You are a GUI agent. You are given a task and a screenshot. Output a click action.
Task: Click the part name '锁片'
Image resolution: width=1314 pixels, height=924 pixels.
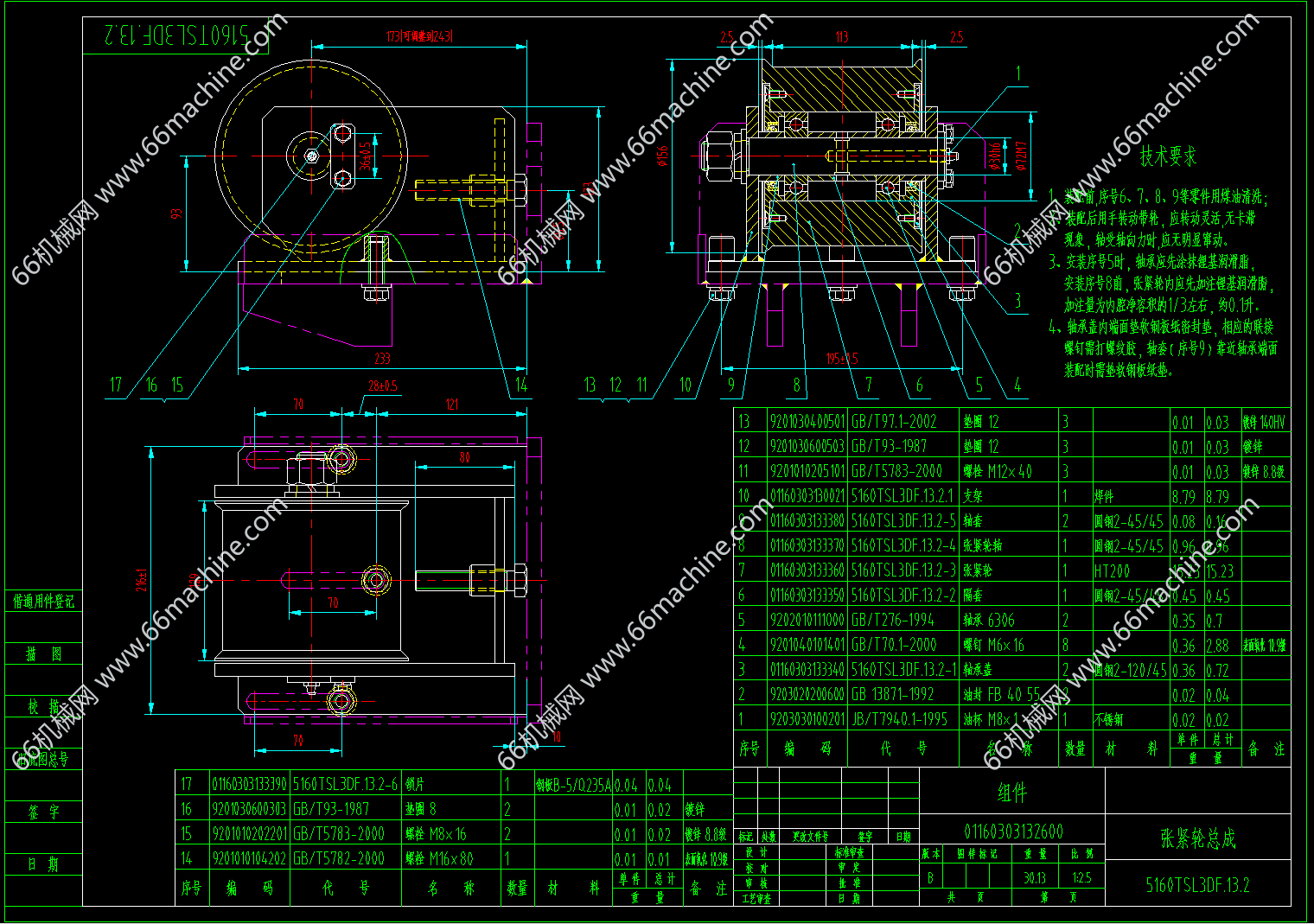click(x=415, y=784)
